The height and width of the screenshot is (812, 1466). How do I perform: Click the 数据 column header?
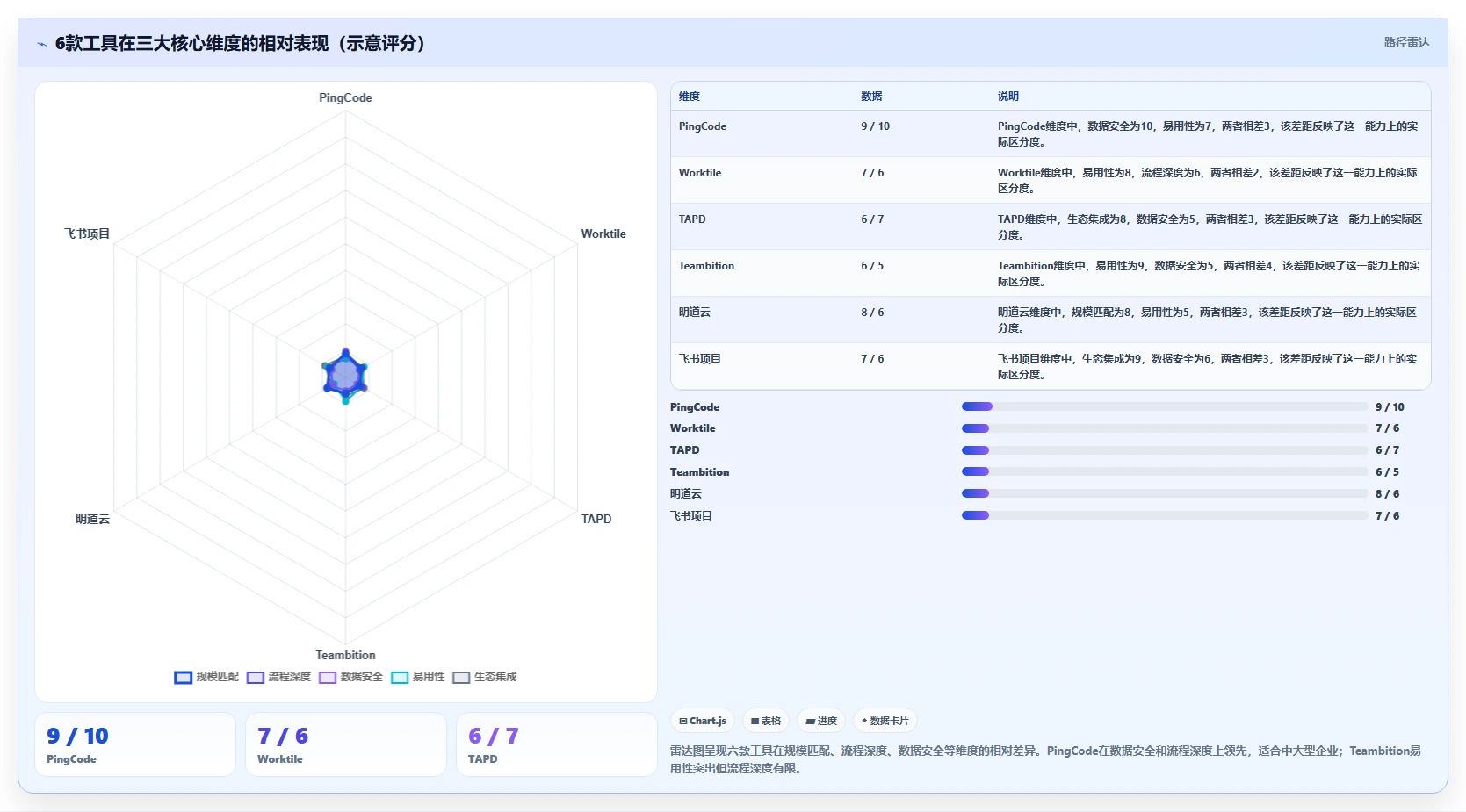click(x=871, y=97)
